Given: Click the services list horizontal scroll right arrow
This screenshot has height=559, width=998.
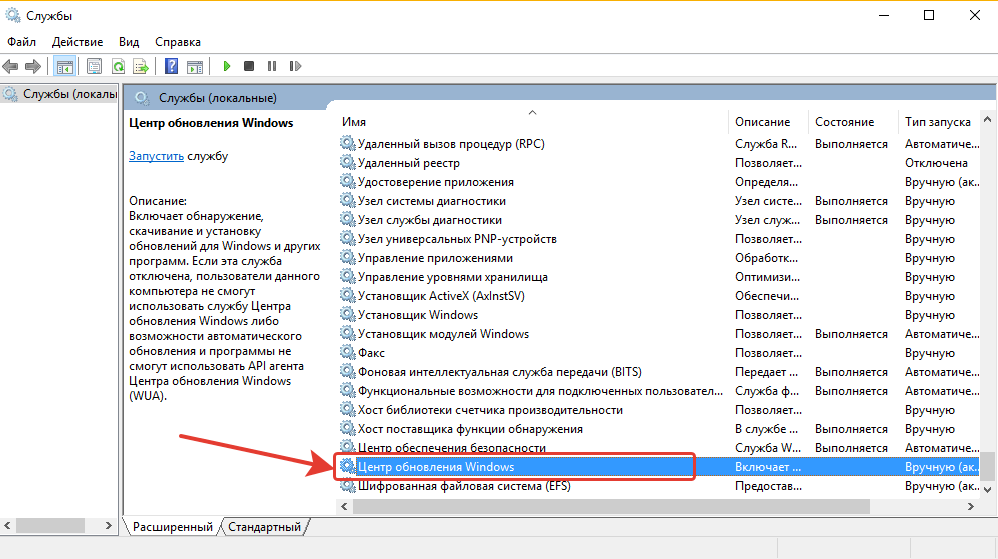Looking at the screenshot, I should click(x=971, y=507).
